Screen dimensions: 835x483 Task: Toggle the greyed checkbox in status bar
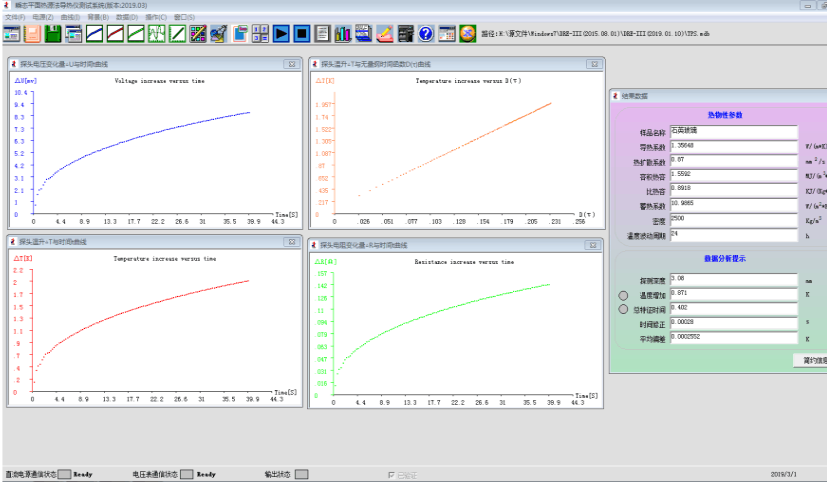pyautogui.click(x=391, y=474)
